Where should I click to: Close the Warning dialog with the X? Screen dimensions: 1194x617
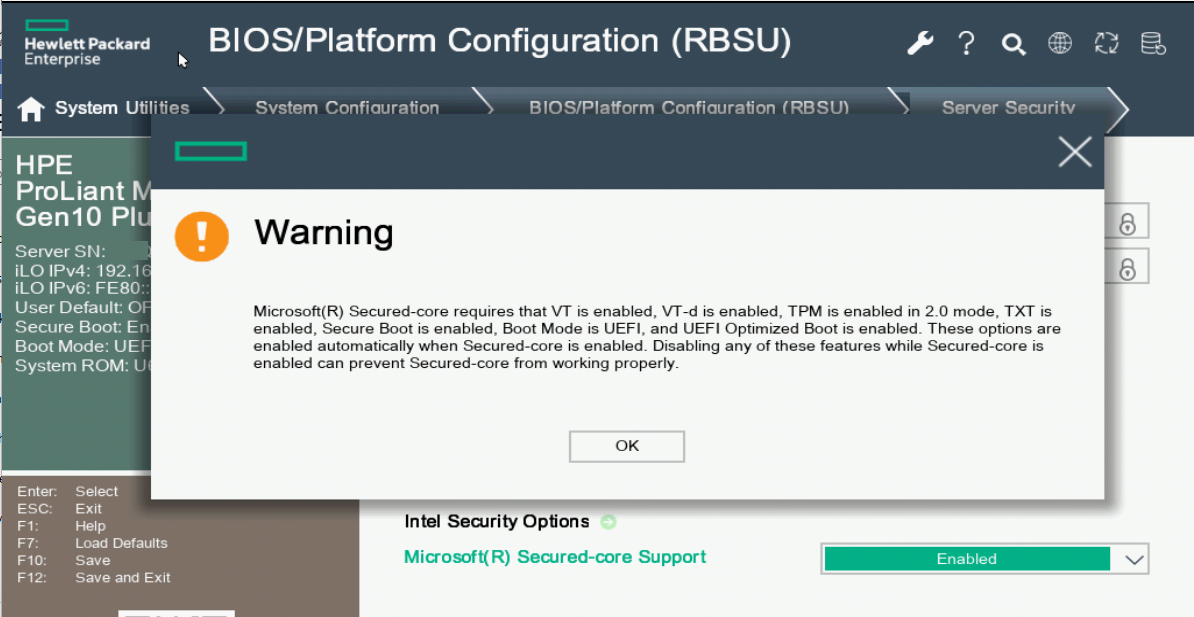click(x=1075, y=152)
